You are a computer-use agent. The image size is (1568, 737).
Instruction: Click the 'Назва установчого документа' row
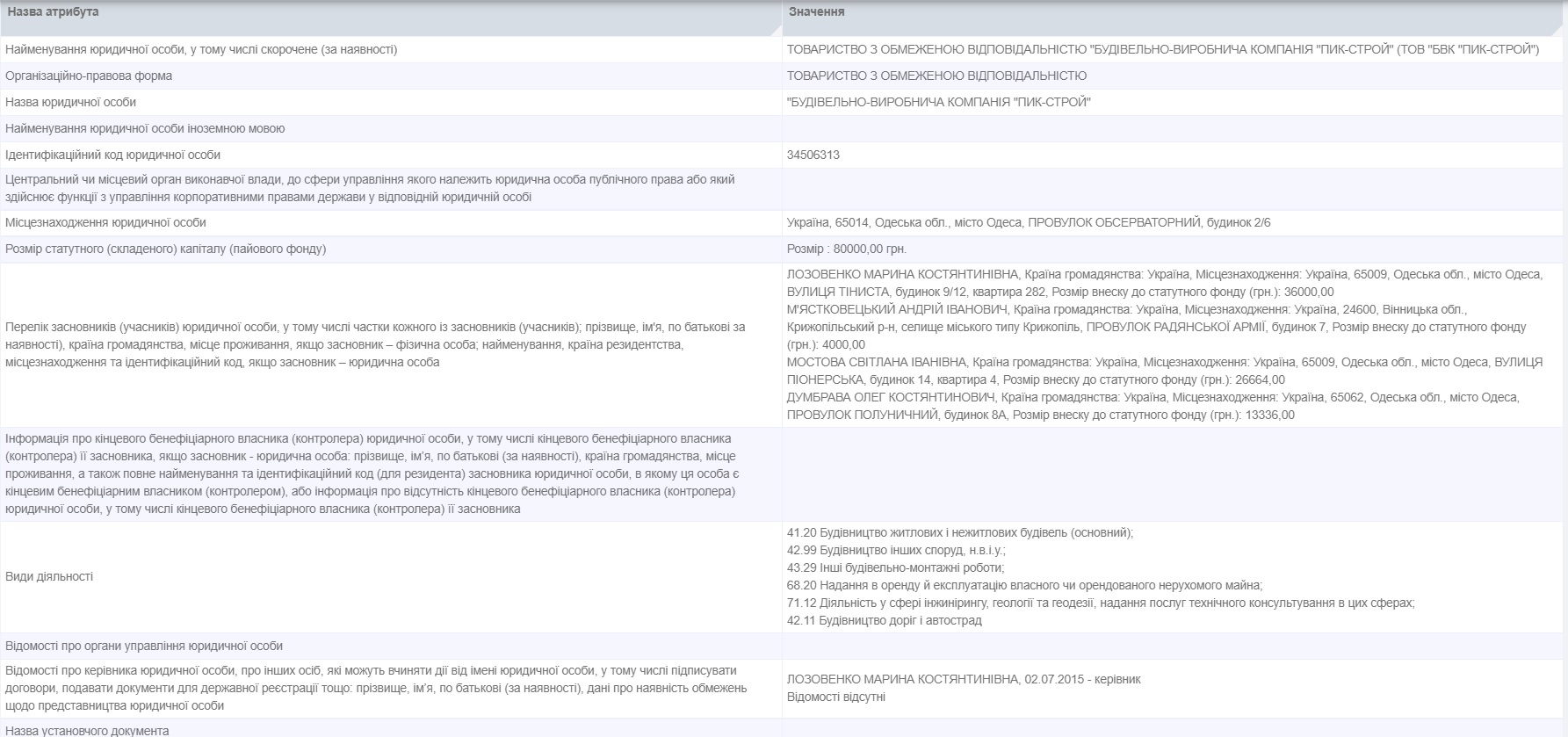tap(87, 730)
